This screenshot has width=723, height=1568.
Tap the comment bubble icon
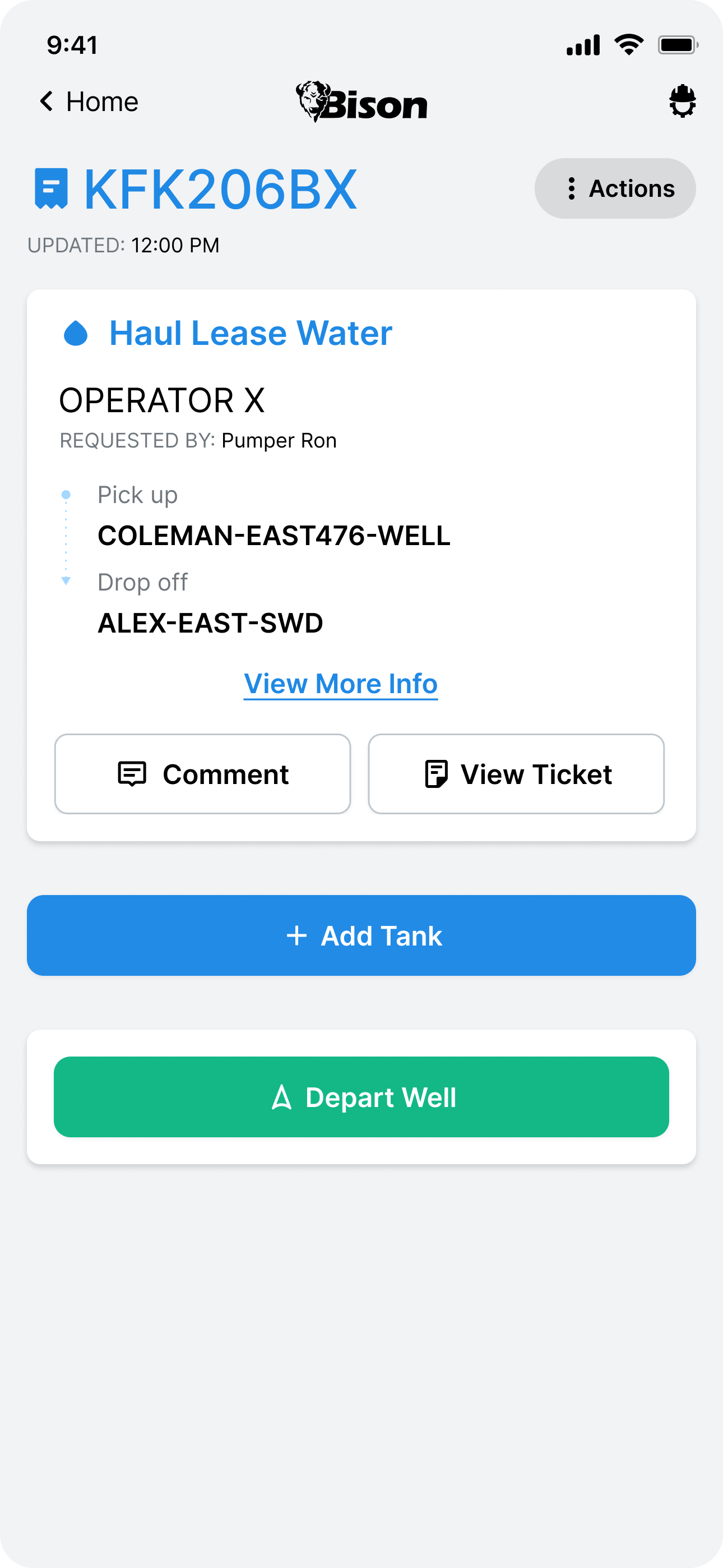[132, 774]
